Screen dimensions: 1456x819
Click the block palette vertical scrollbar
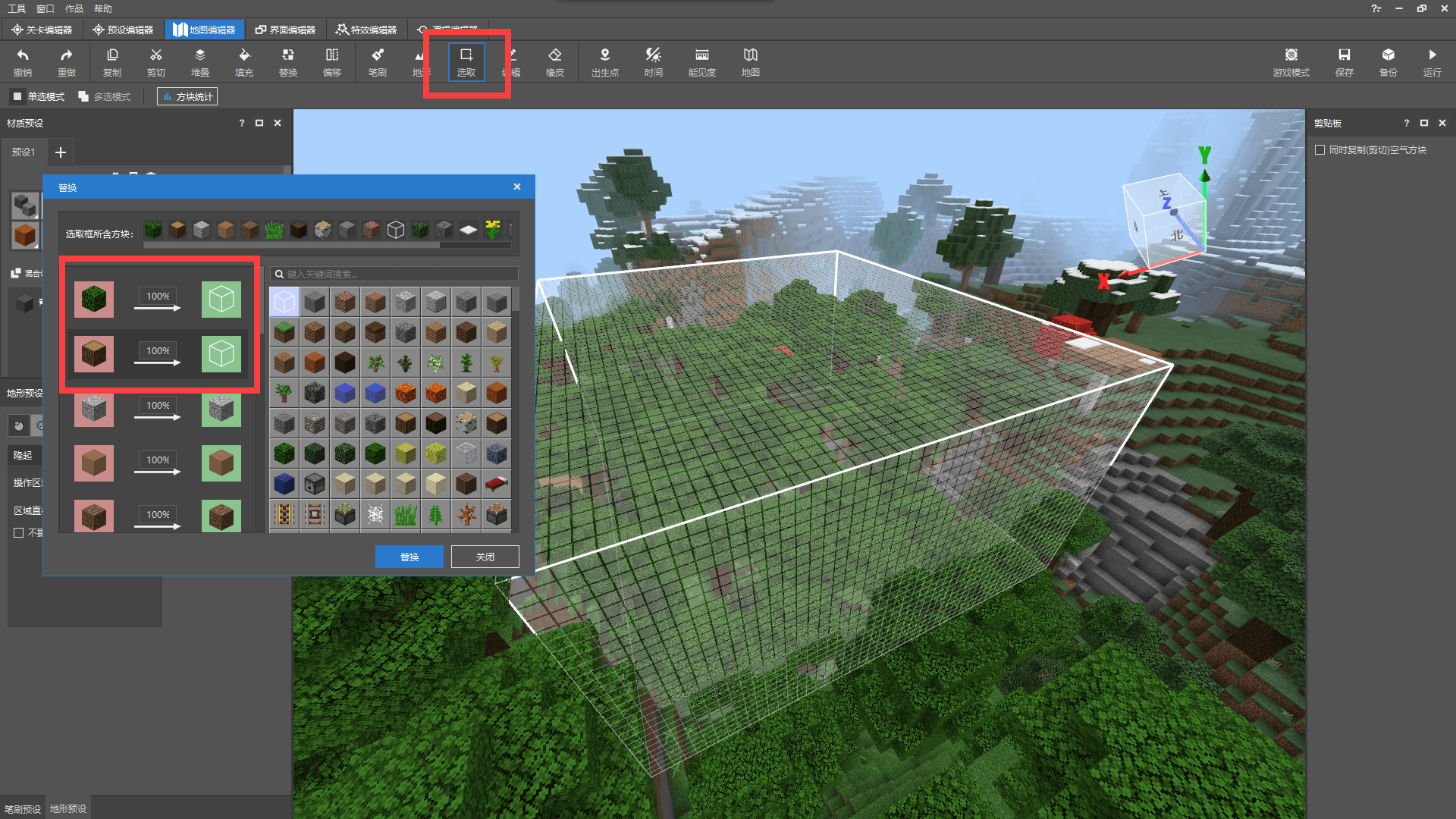[516, 300]
